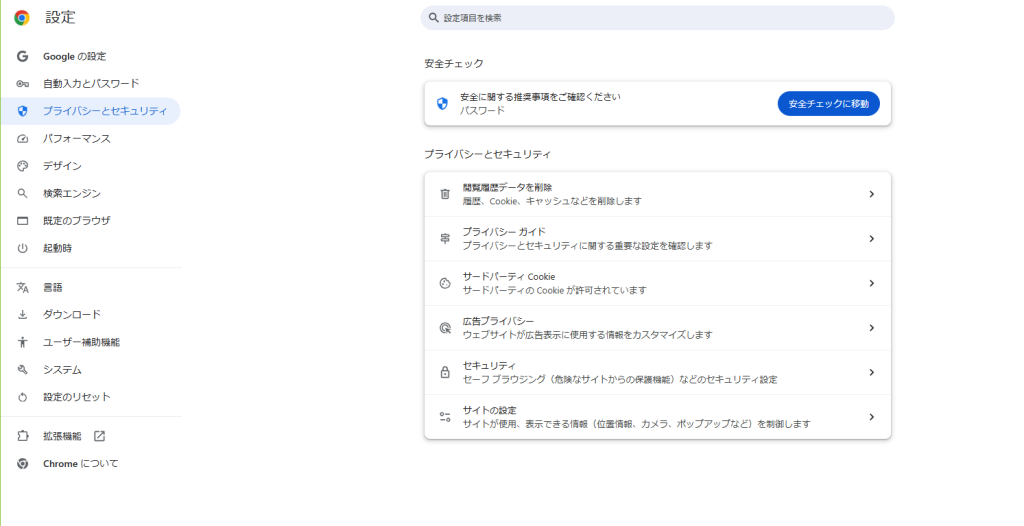Click the translate icon for 言語

(x=22, y=288)
